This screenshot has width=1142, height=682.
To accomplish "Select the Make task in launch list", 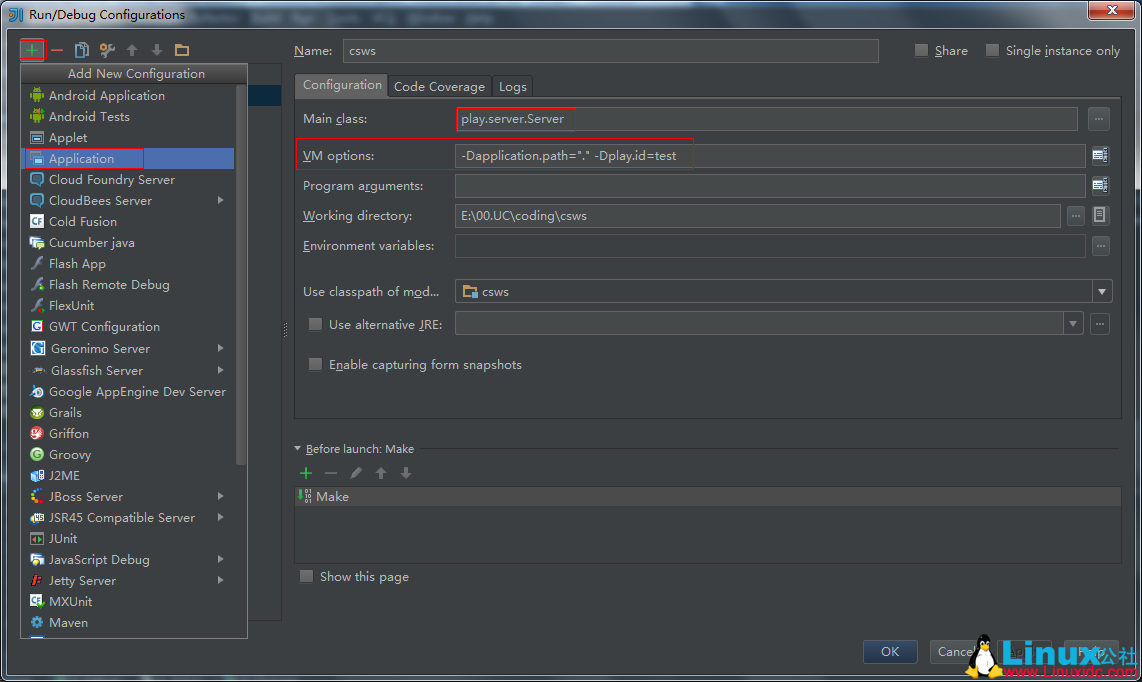I will (x=332, y=497).
